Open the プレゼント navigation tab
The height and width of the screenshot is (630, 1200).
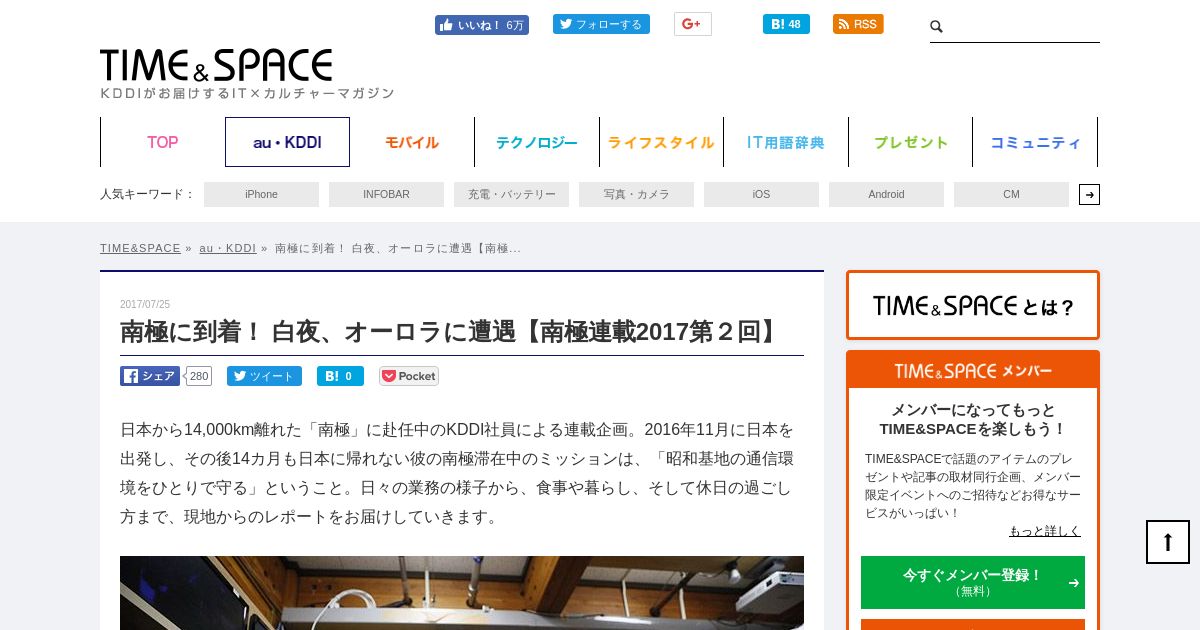[x=911, y=142]
